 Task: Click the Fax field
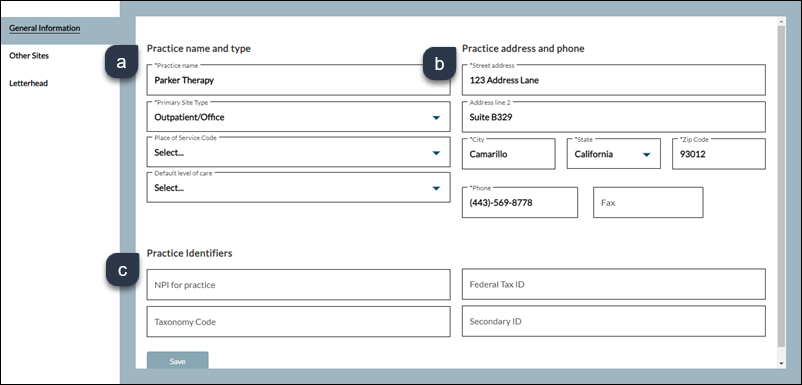point(648,202)
